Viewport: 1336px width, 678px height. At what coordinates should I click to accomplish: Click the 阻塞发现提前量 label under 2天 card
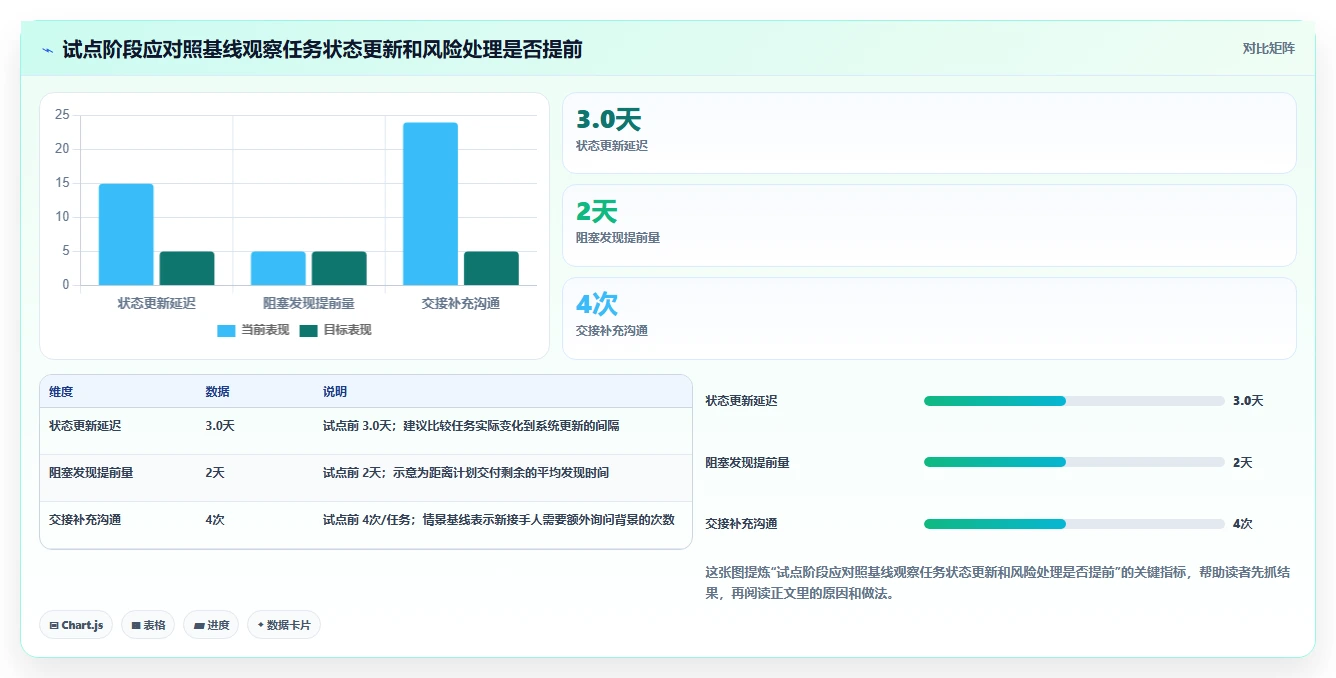click(618, 238)
